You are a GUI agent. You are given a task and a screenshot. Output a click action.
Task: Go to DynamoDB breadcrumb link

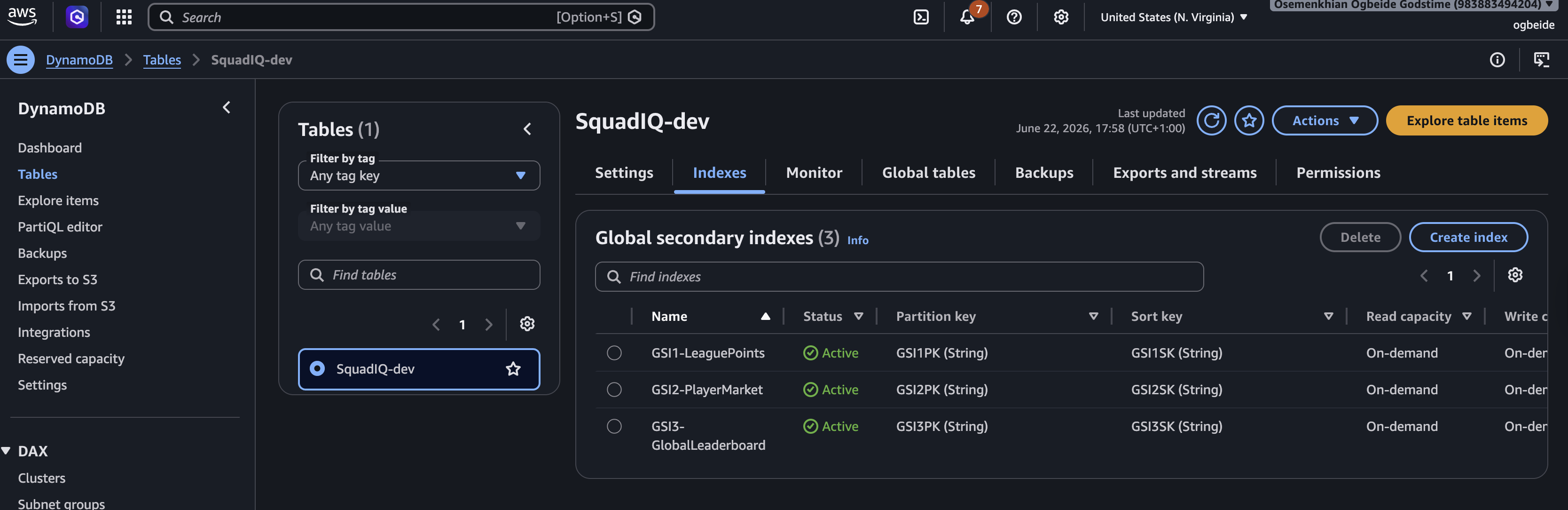79,60
